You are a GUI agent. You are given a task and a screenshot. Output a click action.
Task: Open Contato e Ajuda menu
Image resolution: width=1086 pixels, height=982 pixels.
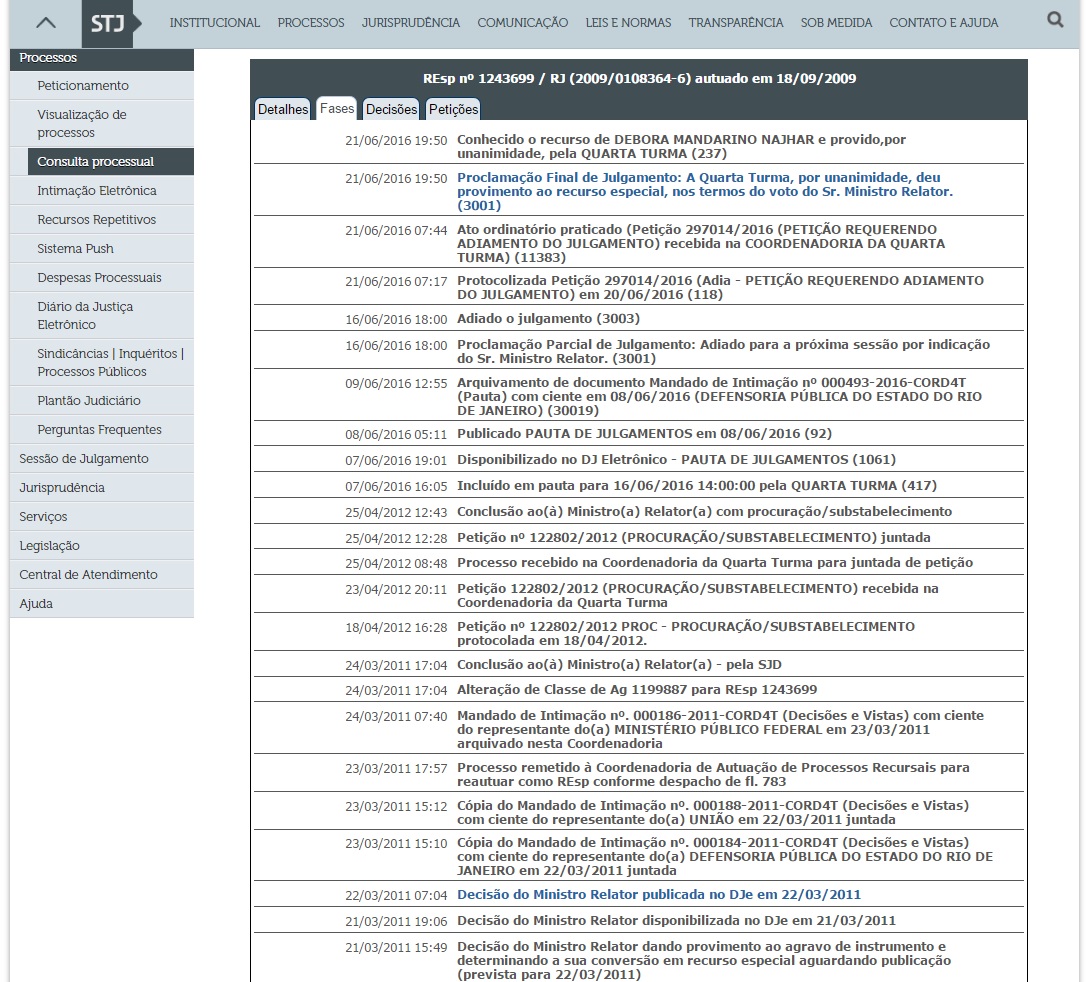pos(943,22)
